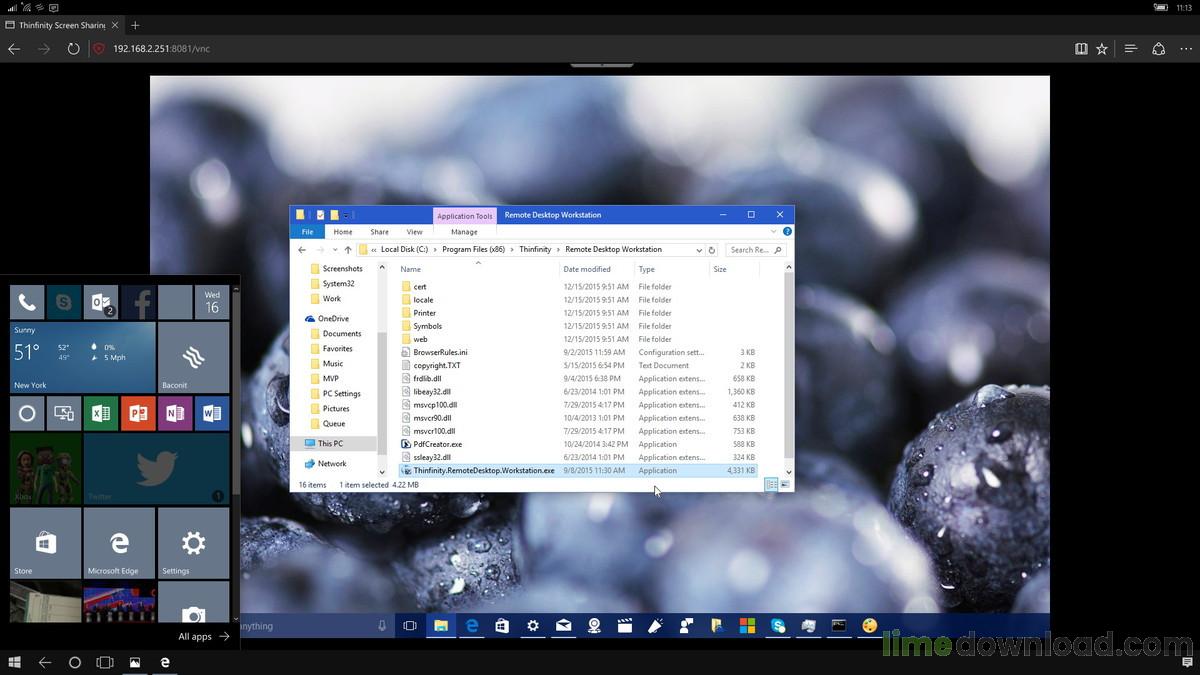Image resolution: width=1200 pixels, height=675 pixels.
Task: Open the Excel tile in Start menu
Action: [x=100, y=413]
